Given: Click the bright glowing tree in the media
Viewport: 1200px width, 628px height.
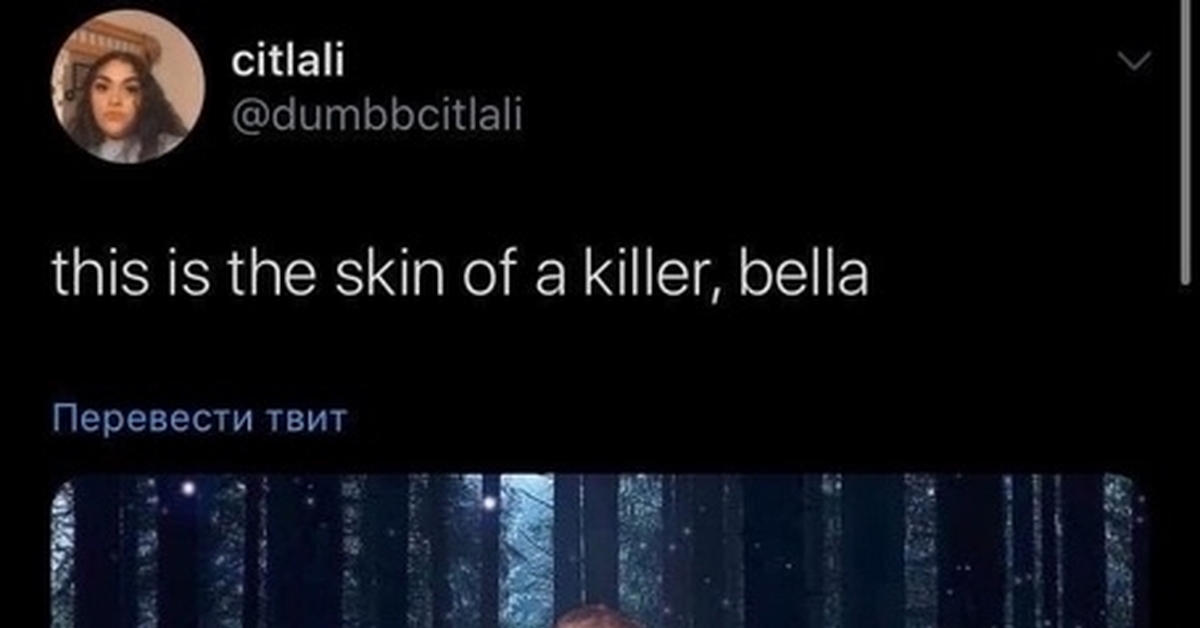Looking at the screenshot, I should pyautogui.click(x=526, y=551).
